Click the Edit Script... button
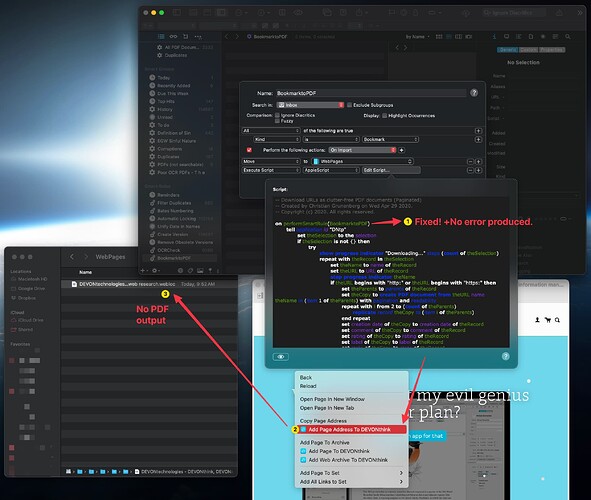The height and width of the screenshot is (500, 591). 391,170
